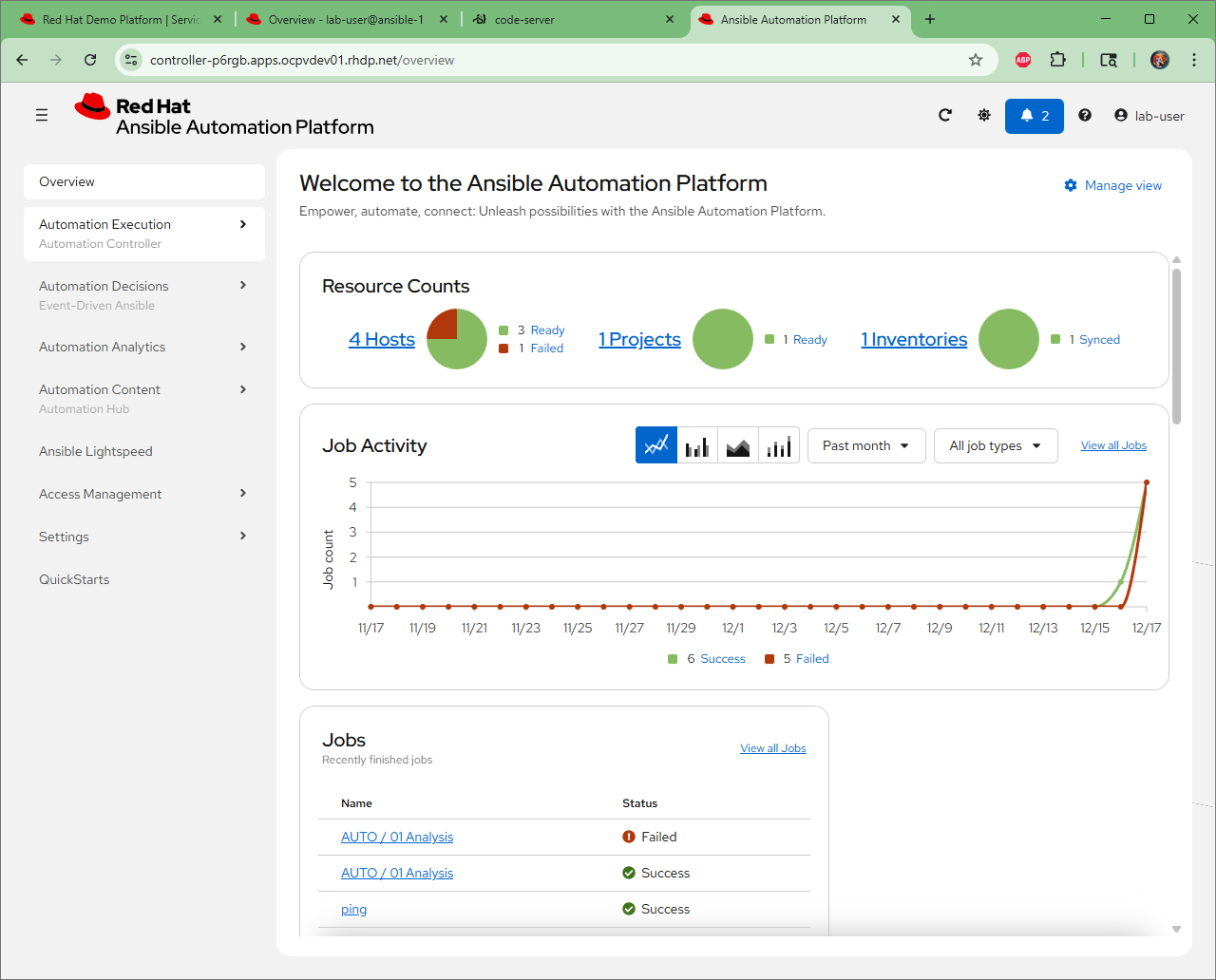Click the 1 Failed hosts legend
This screenshot has width=1216, height=980.
tap(532, 349)
